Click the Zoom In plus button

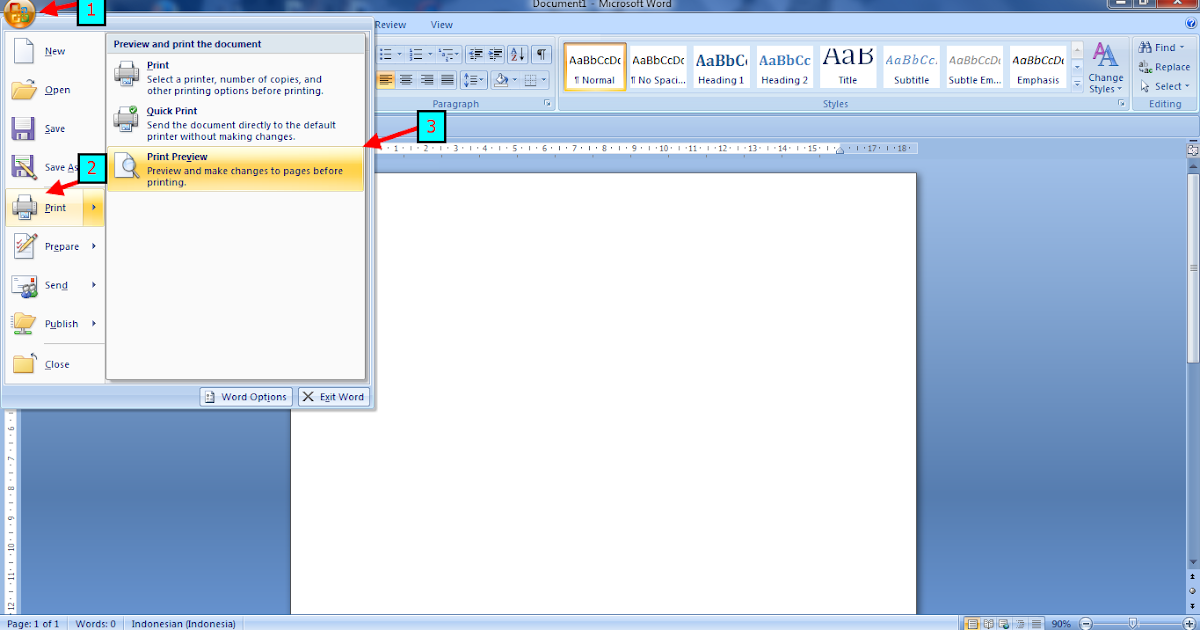(1189, 623)
